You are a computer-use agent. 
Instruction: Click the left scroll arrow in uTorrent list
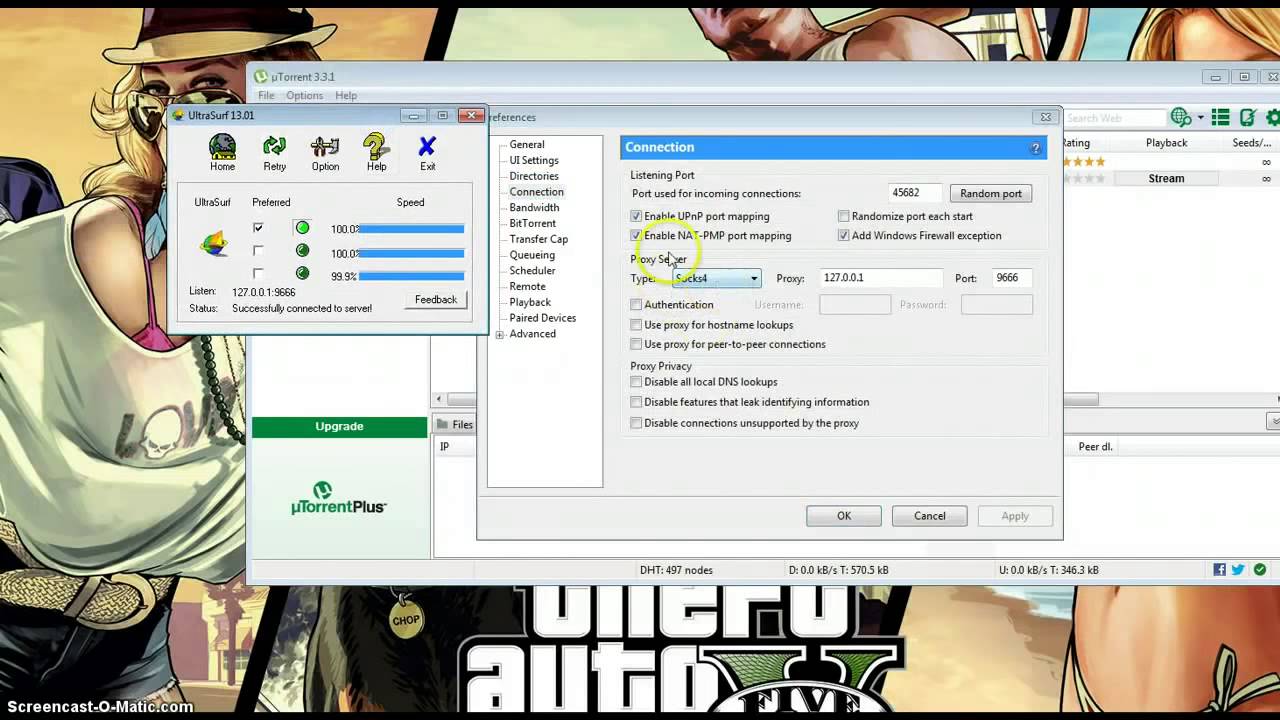click(x=439, y=399)
